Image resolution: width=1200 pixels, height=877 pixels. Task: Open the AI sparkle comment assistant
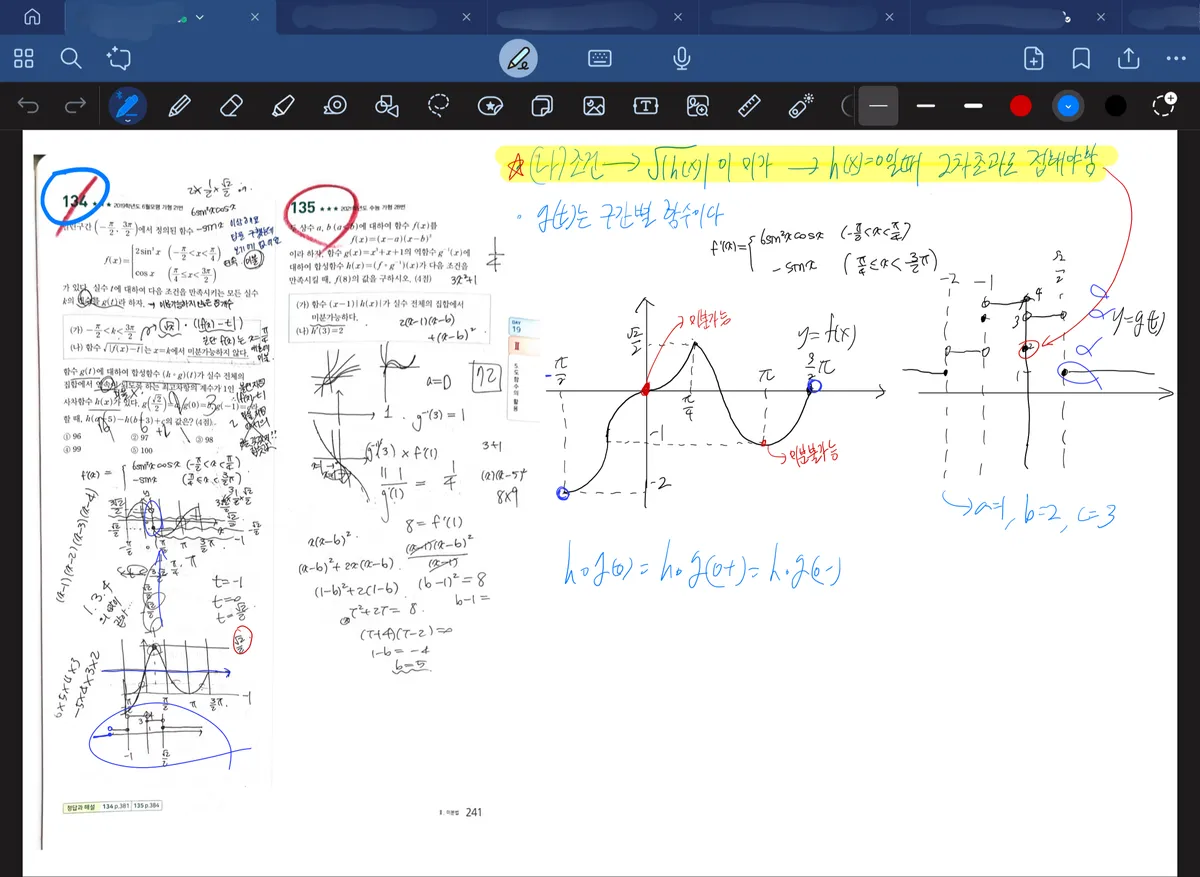tap(119, 58)
